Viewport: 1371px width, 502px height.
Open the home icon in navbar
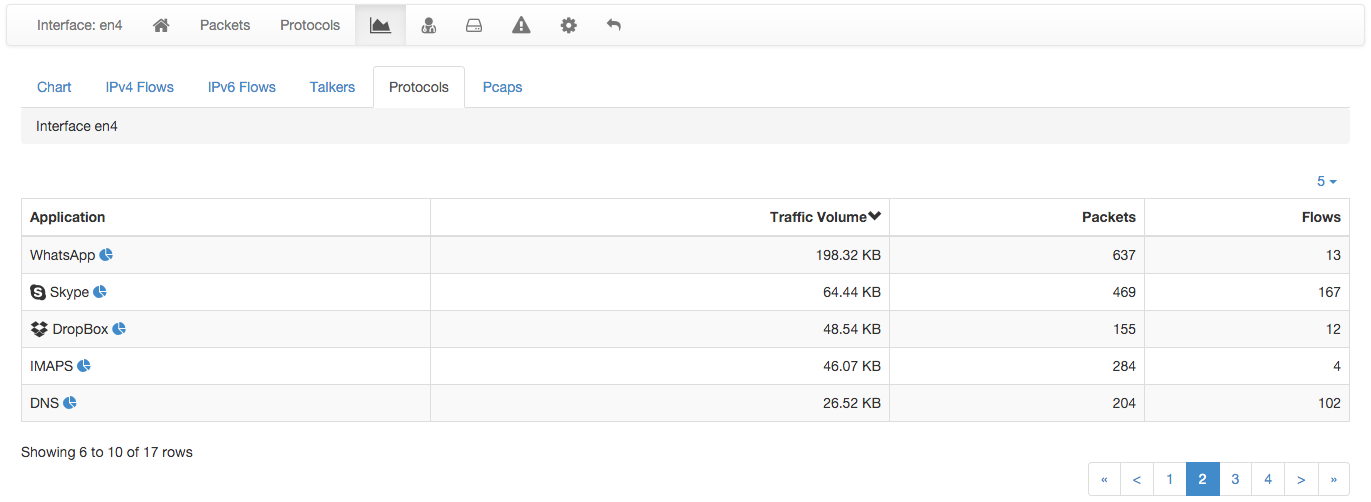point(161,25)
